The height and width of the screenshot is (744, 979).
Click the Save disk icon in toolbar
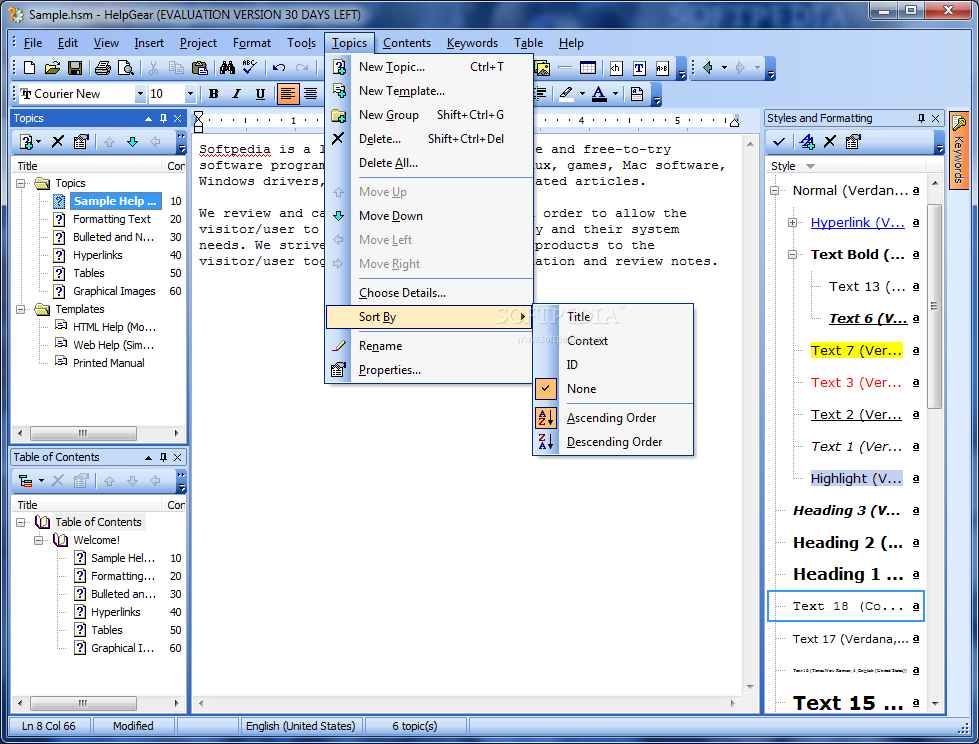point(75,68)
